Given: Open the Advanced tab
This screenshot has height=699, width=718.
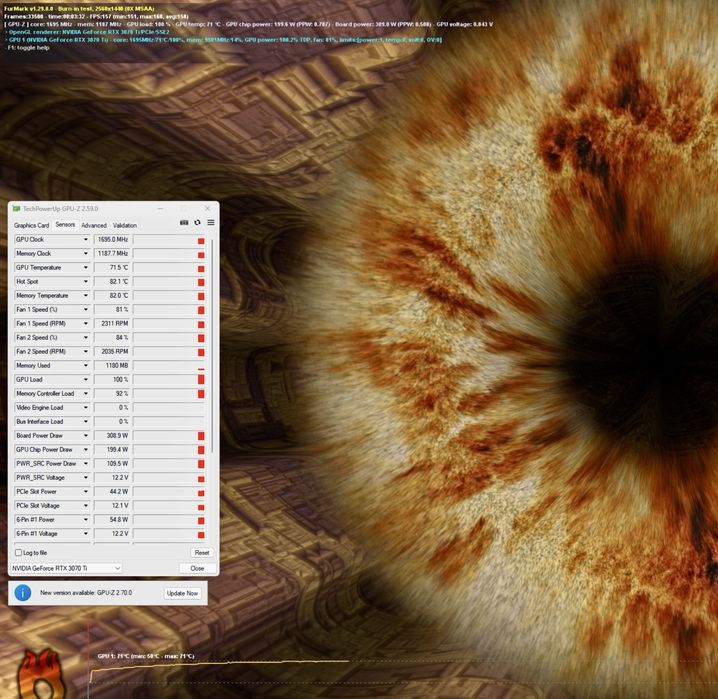Looking at the screenshot, I should coord(94,225).
